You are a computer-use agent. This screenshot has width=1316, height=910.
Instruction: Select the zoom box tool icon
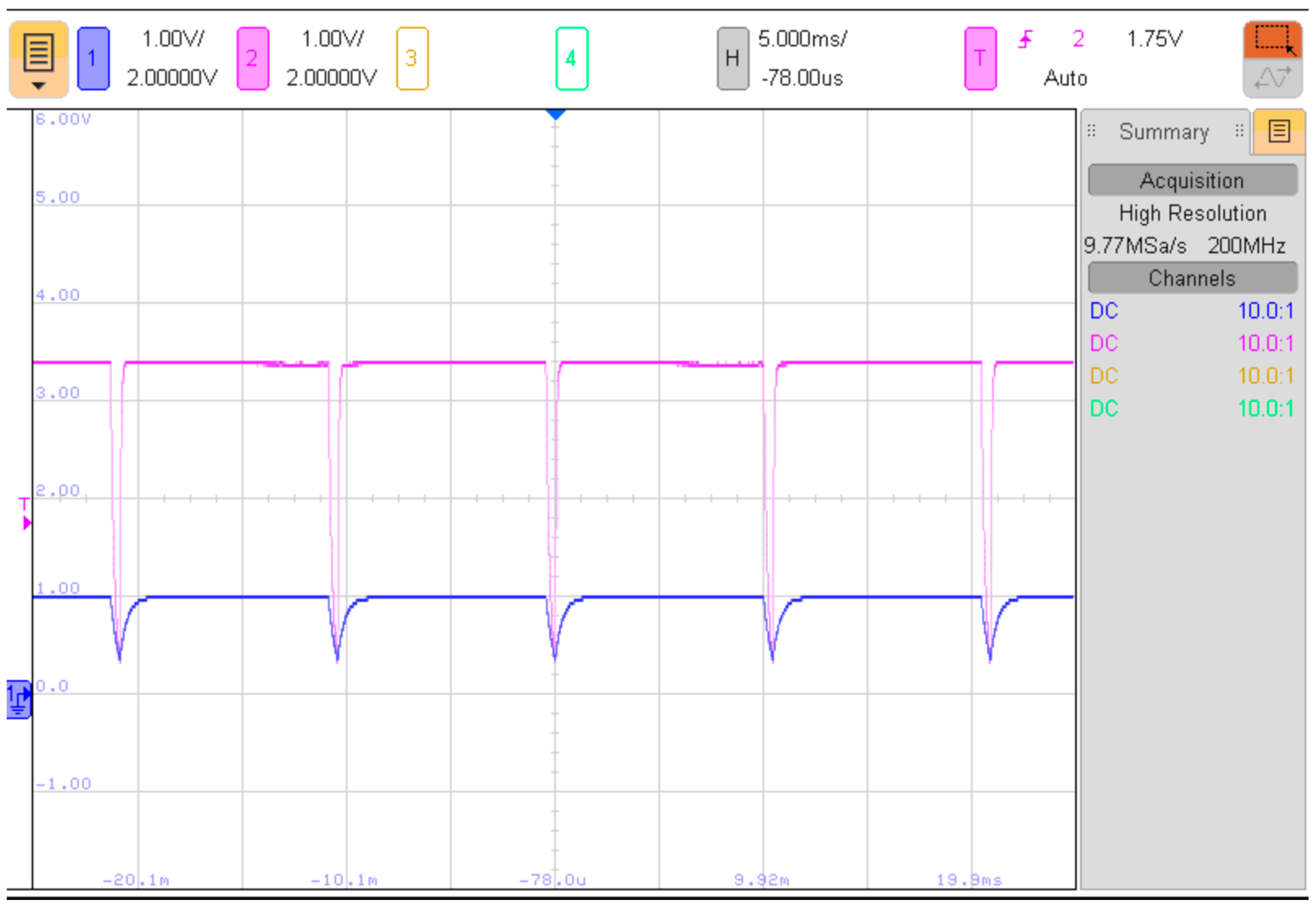pos(1273,40)
